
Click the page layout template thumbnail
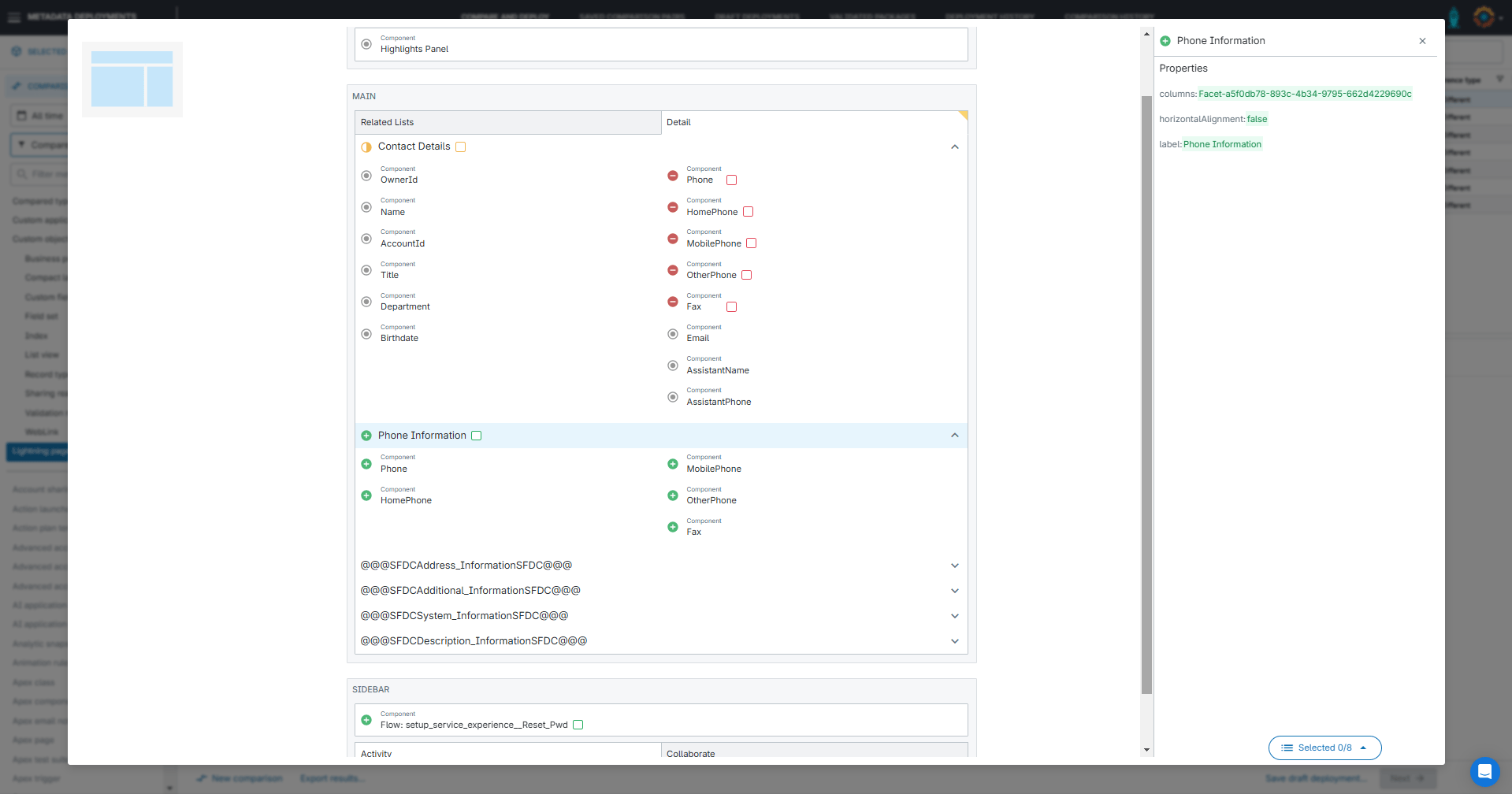click(x=132, y=80)
